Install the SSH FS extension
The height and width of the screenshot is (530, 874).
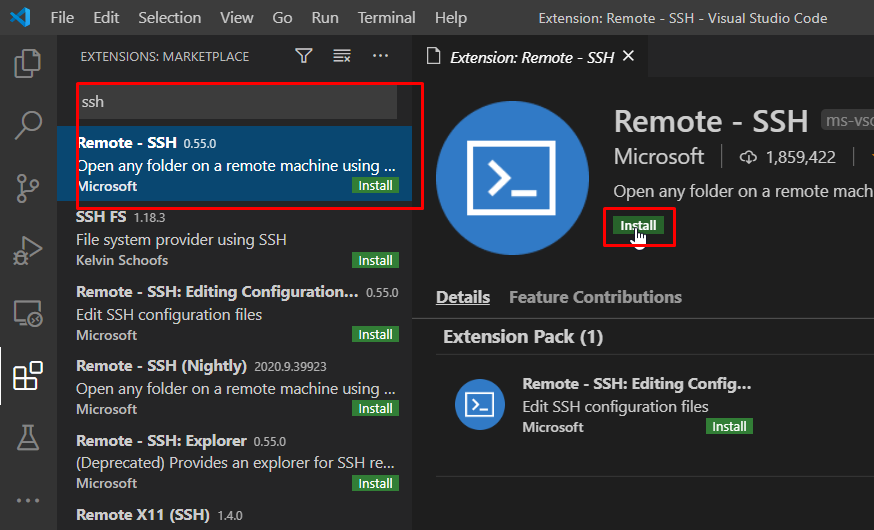(x=375, y=260)
